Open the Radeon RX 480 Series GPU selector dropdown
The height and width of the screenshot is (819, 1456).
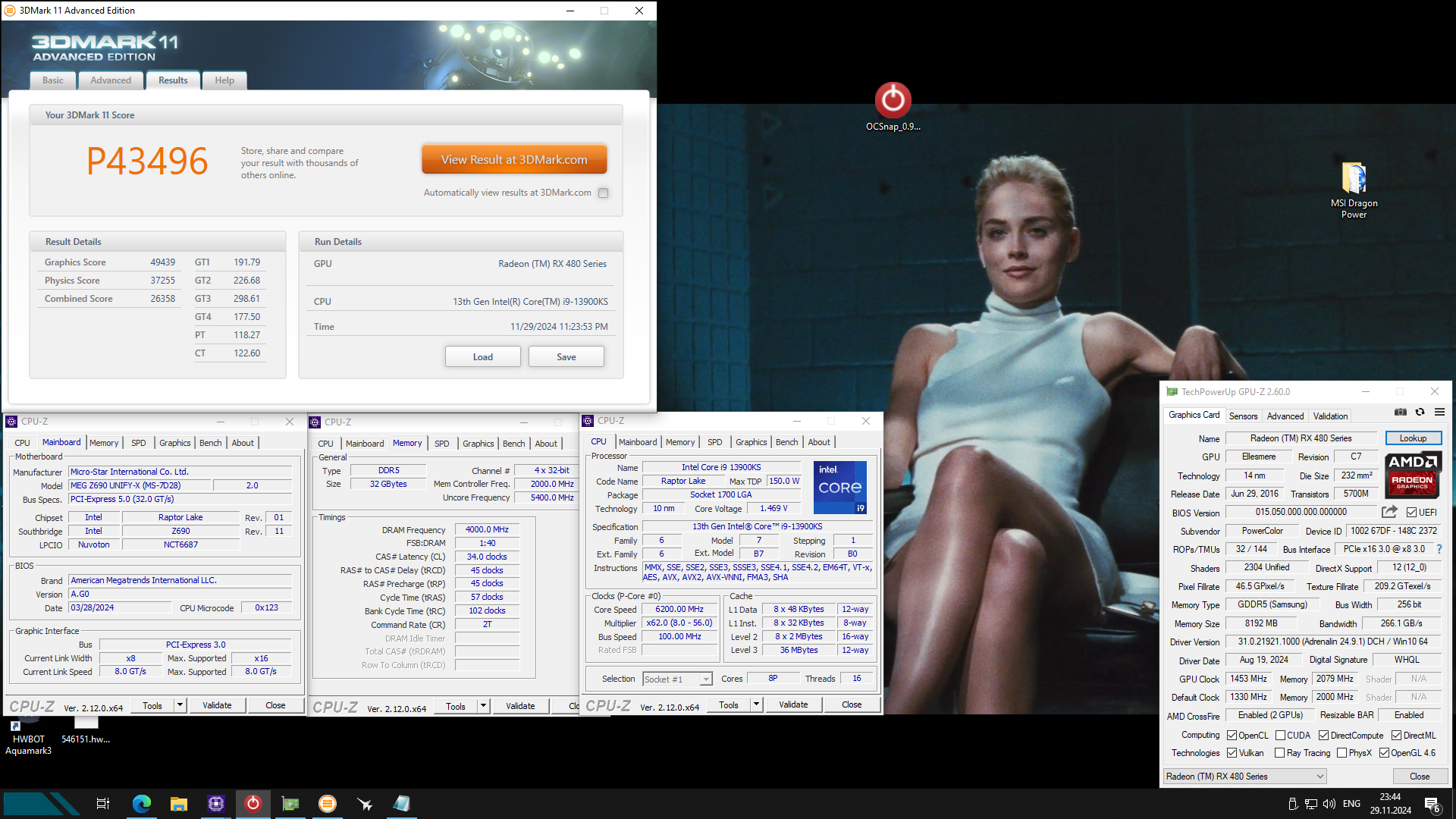[1244, 777]
